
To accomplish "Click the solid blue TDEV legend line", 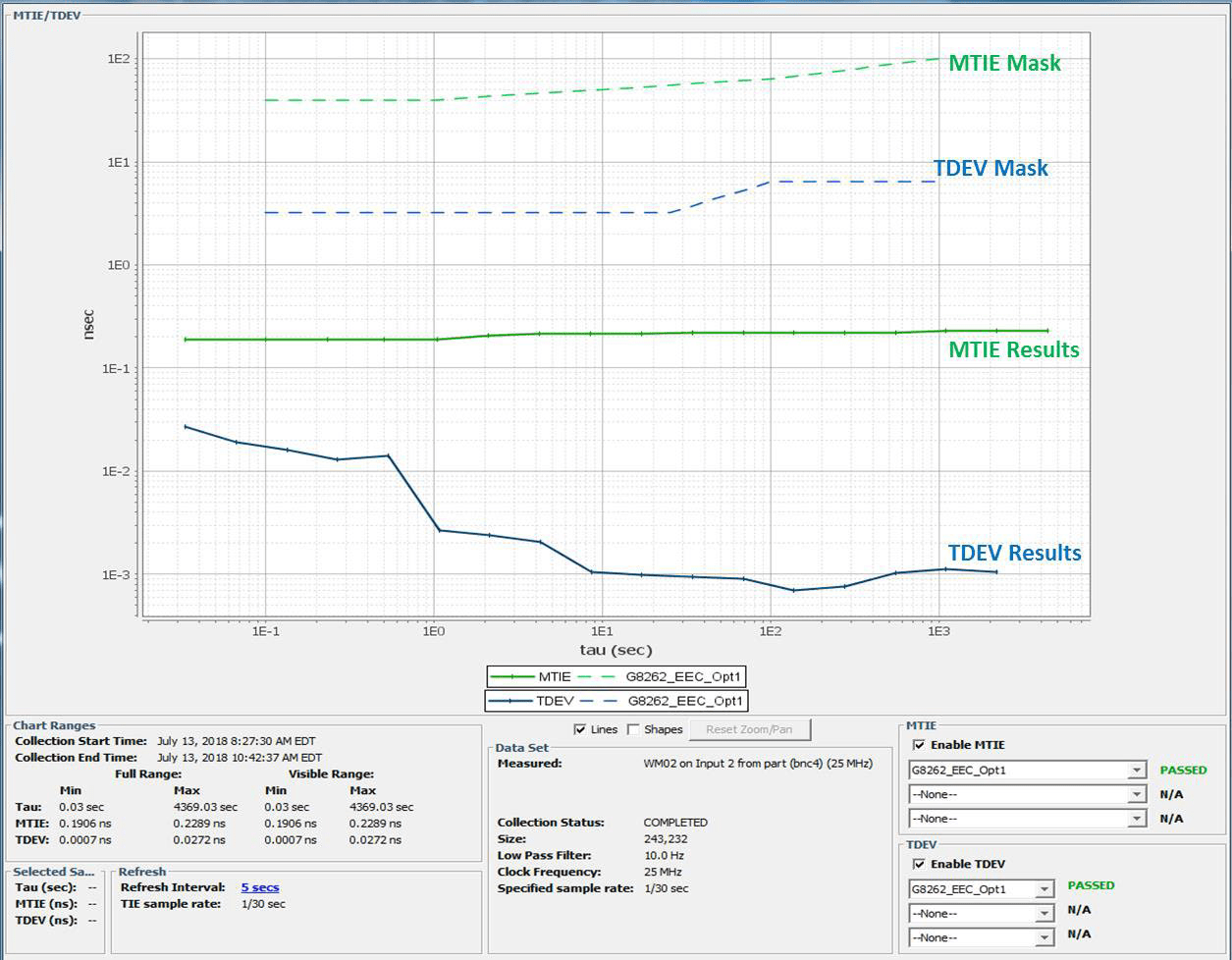I will [513, 701].
